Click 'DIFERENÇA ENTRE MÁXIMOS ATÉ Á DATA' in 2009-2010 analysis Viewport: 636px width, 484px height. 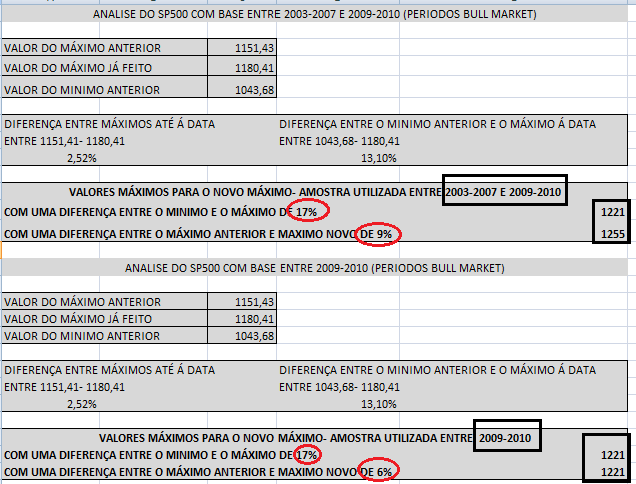click(x=110, y=370)
